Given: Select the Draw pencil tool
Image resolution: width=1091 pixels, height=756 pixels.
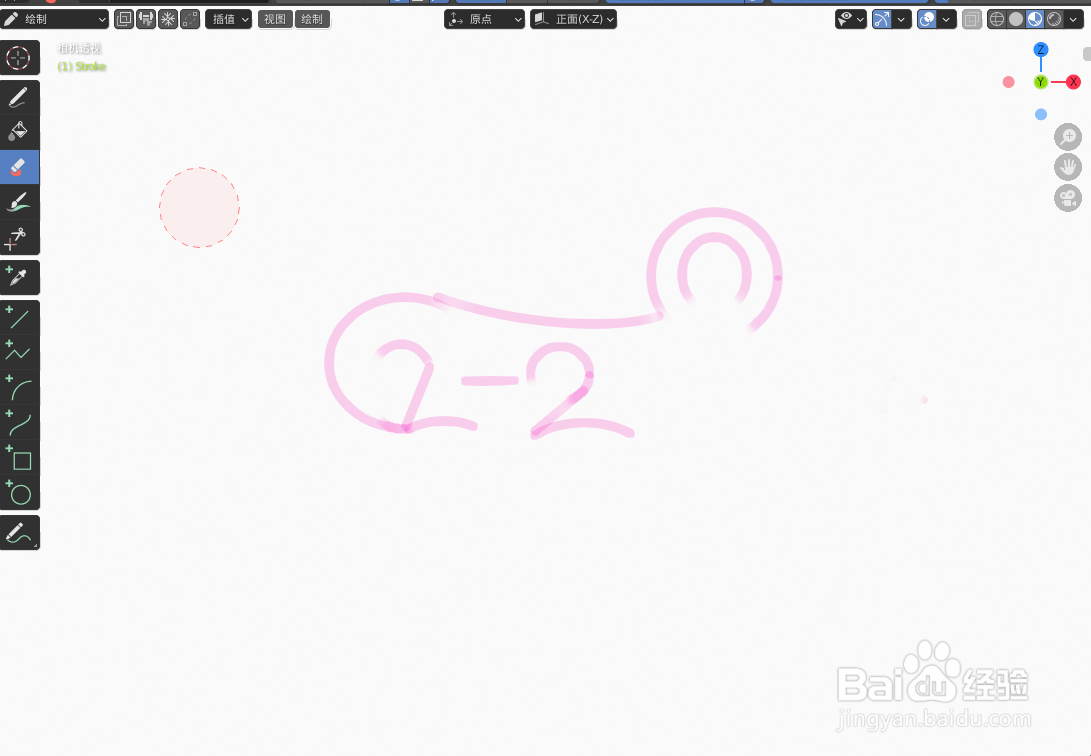Looking at the screenshot, I should click(x=19, y=97).
